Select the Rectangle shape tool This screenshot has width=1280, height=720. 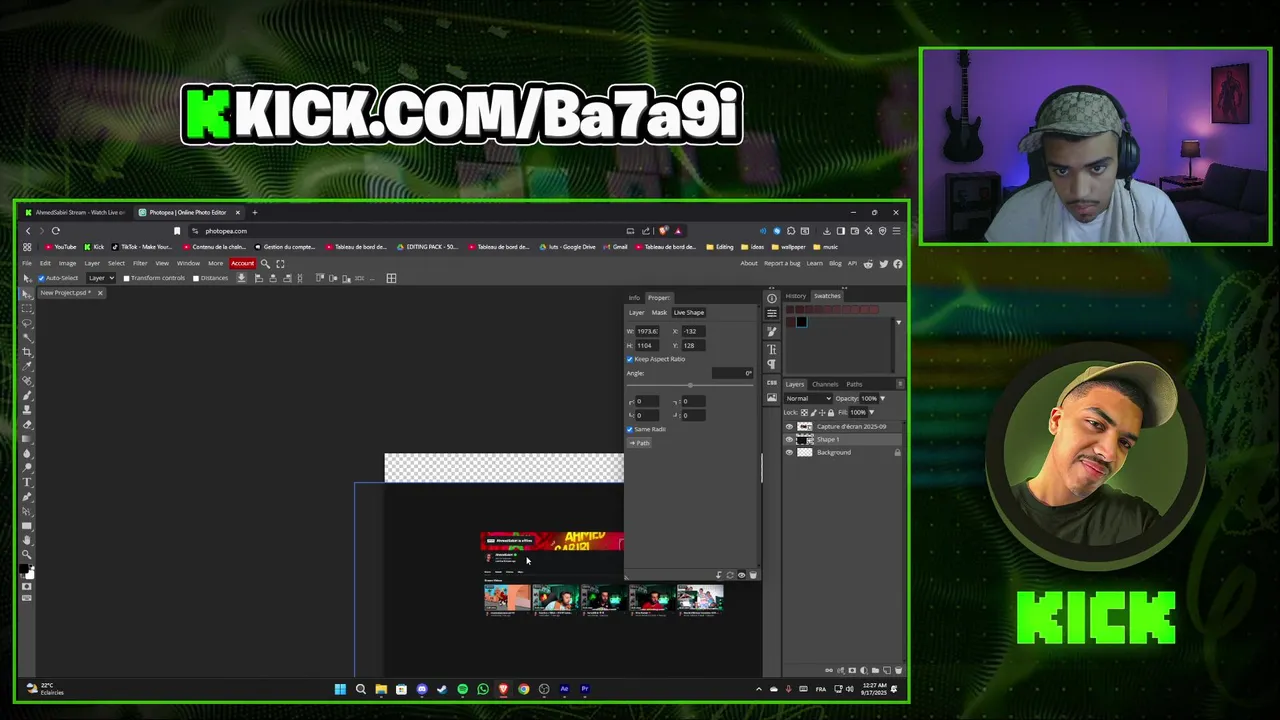27,525
